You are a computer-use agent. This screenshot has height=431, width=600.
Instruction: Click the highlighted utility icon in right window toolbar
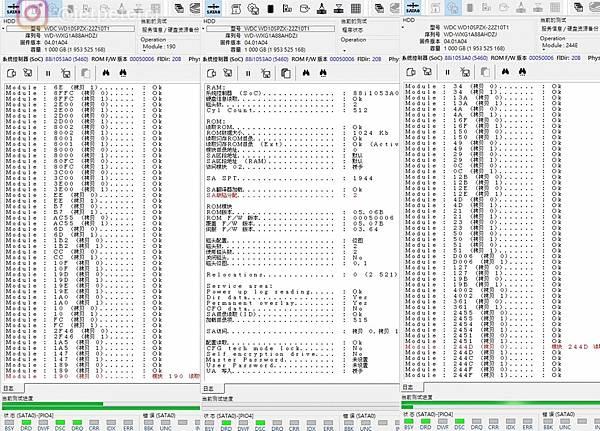[x=453, y=8]
